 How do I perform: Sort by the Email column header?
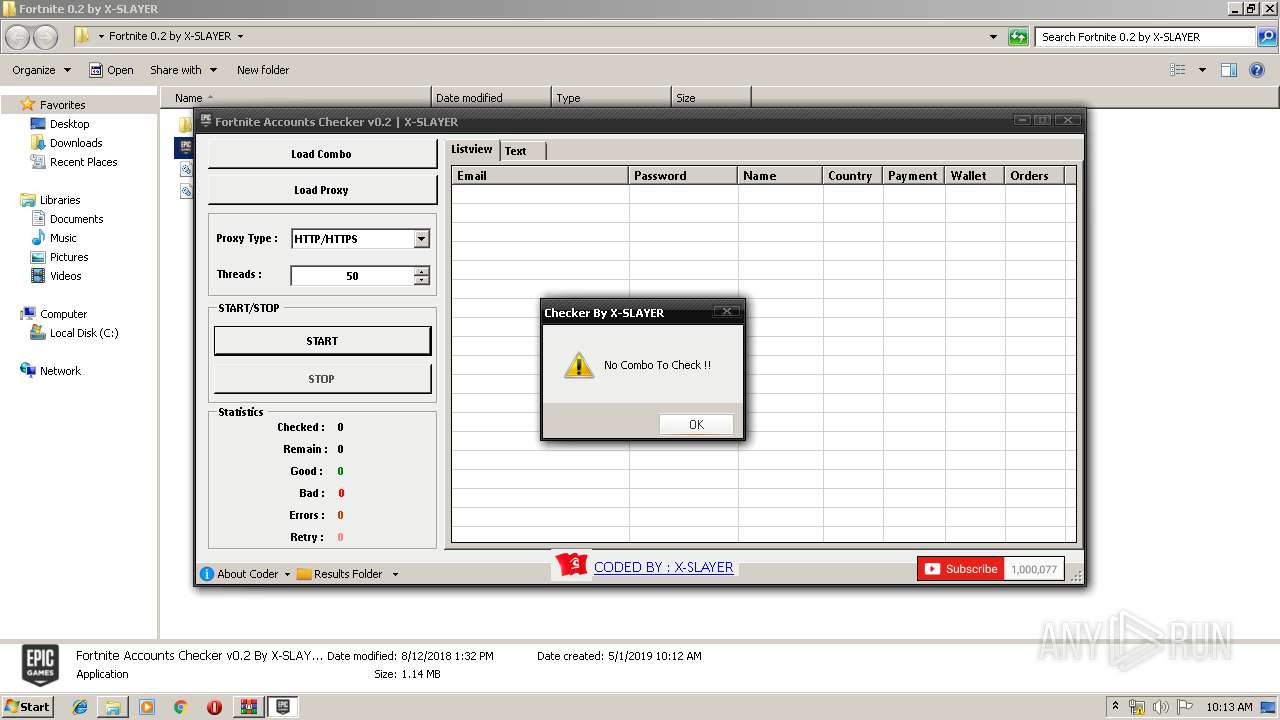540,175
